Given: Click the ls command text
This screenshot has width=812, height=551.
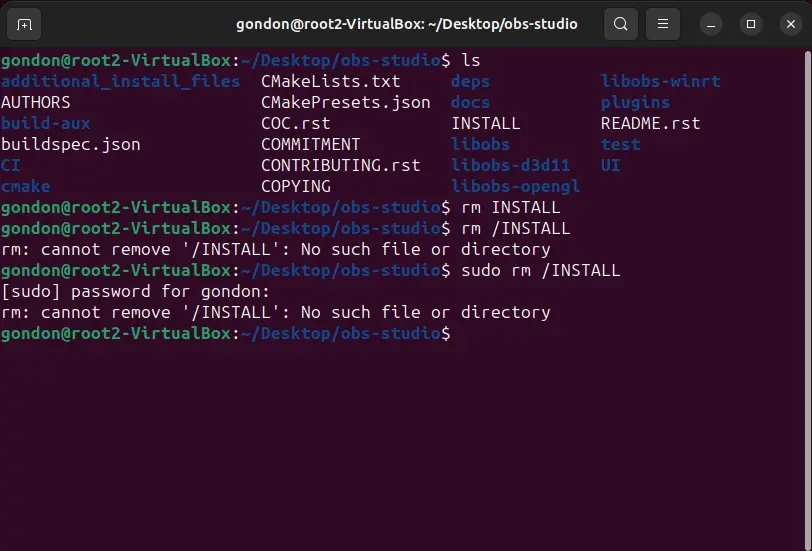Looking at the screenshot, I should click(471, 61).
